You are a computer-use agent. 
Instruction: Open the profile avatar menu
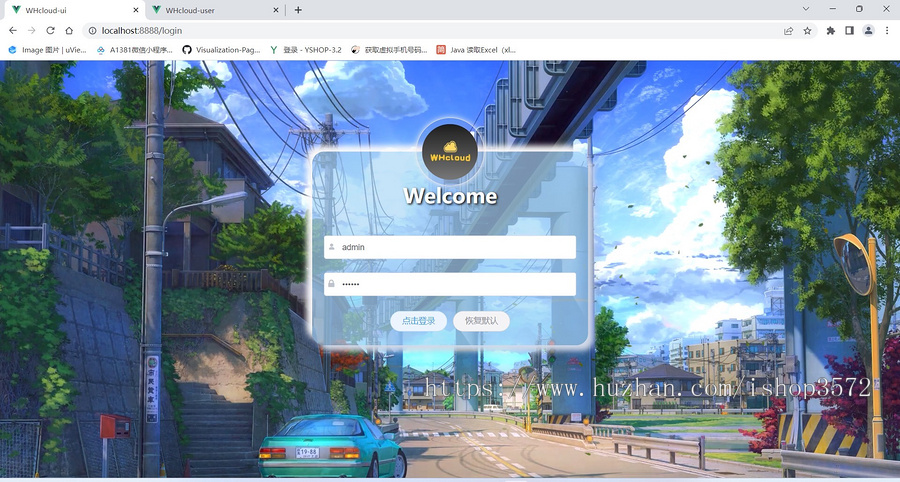click(868, 30)
